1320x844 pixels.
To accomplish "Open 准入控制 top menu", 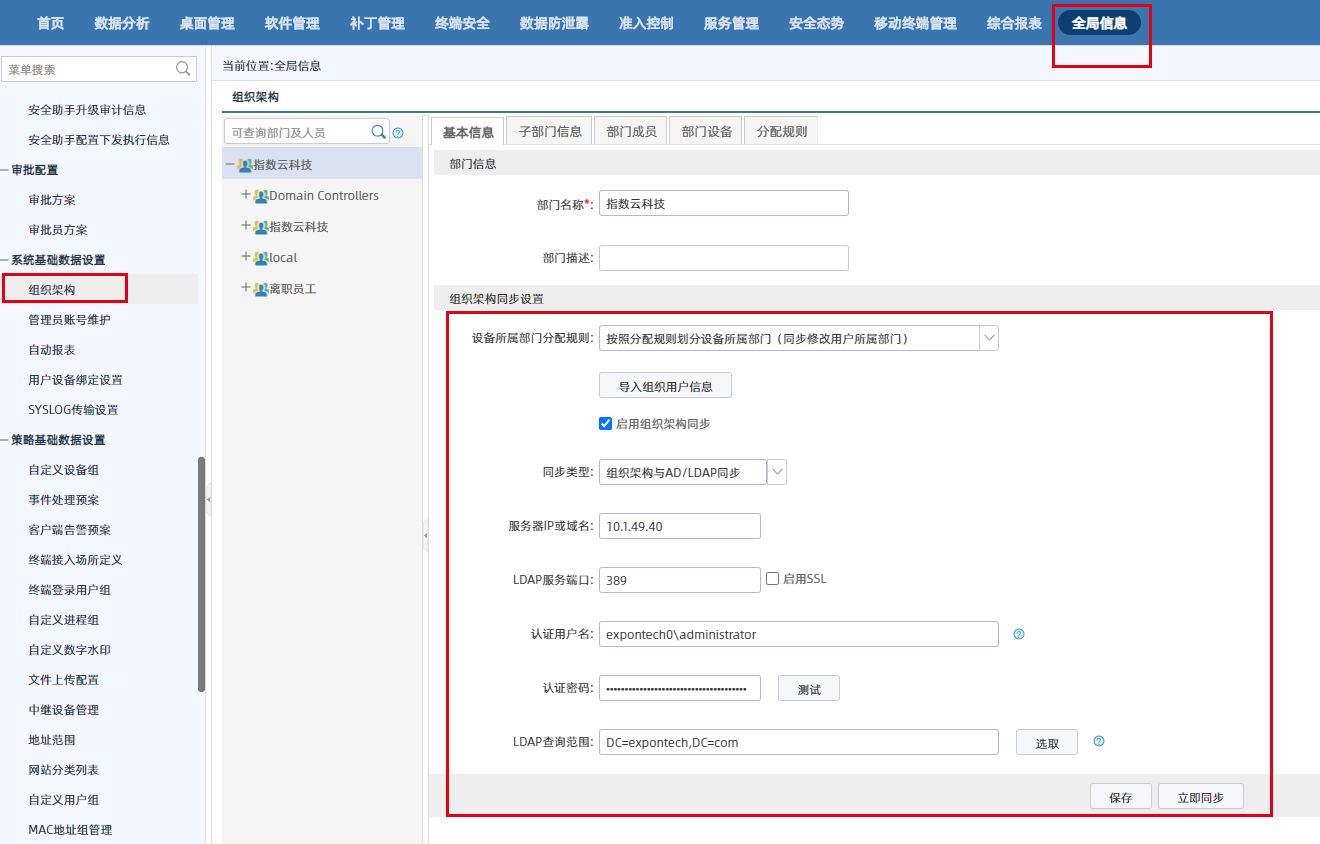I will pyautogui.click(x=646, y=23).
